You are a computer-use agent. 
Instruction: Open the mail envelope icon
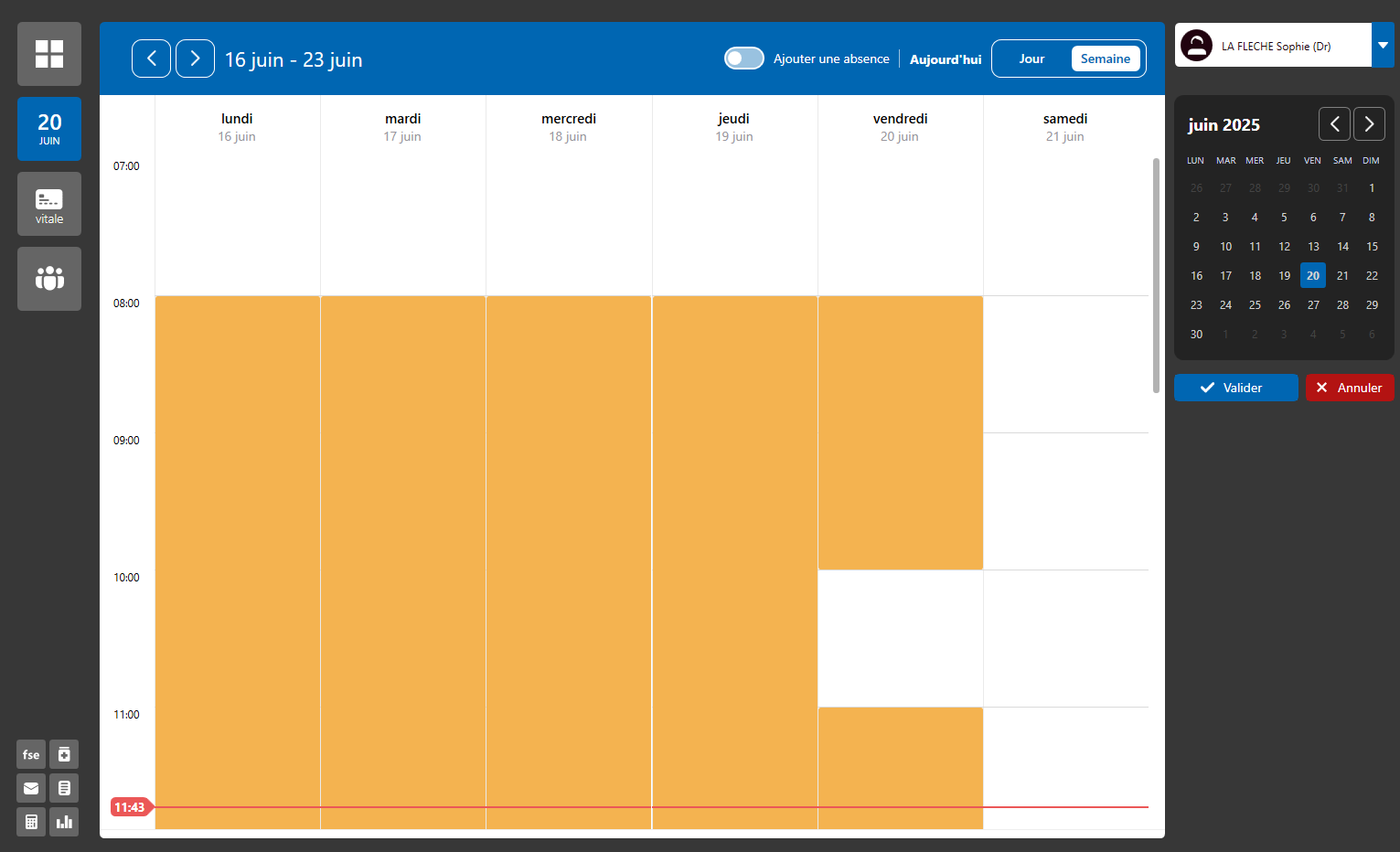(x=31, y=788)
